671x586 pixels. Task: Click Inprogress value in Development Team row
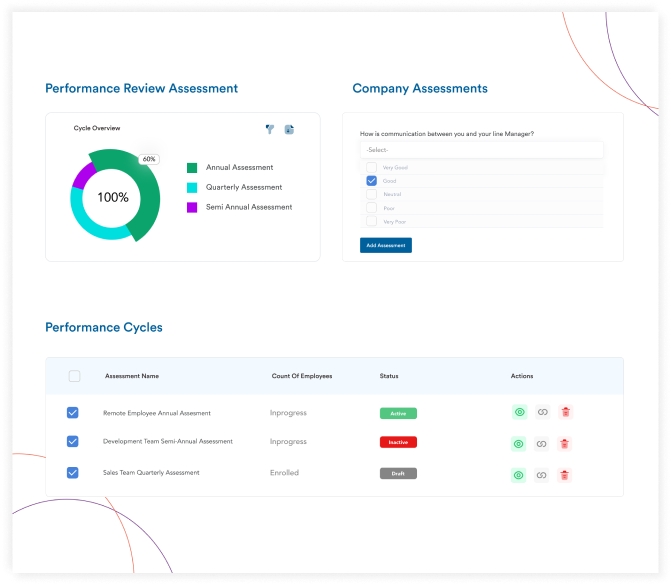[x=288, y=441]
